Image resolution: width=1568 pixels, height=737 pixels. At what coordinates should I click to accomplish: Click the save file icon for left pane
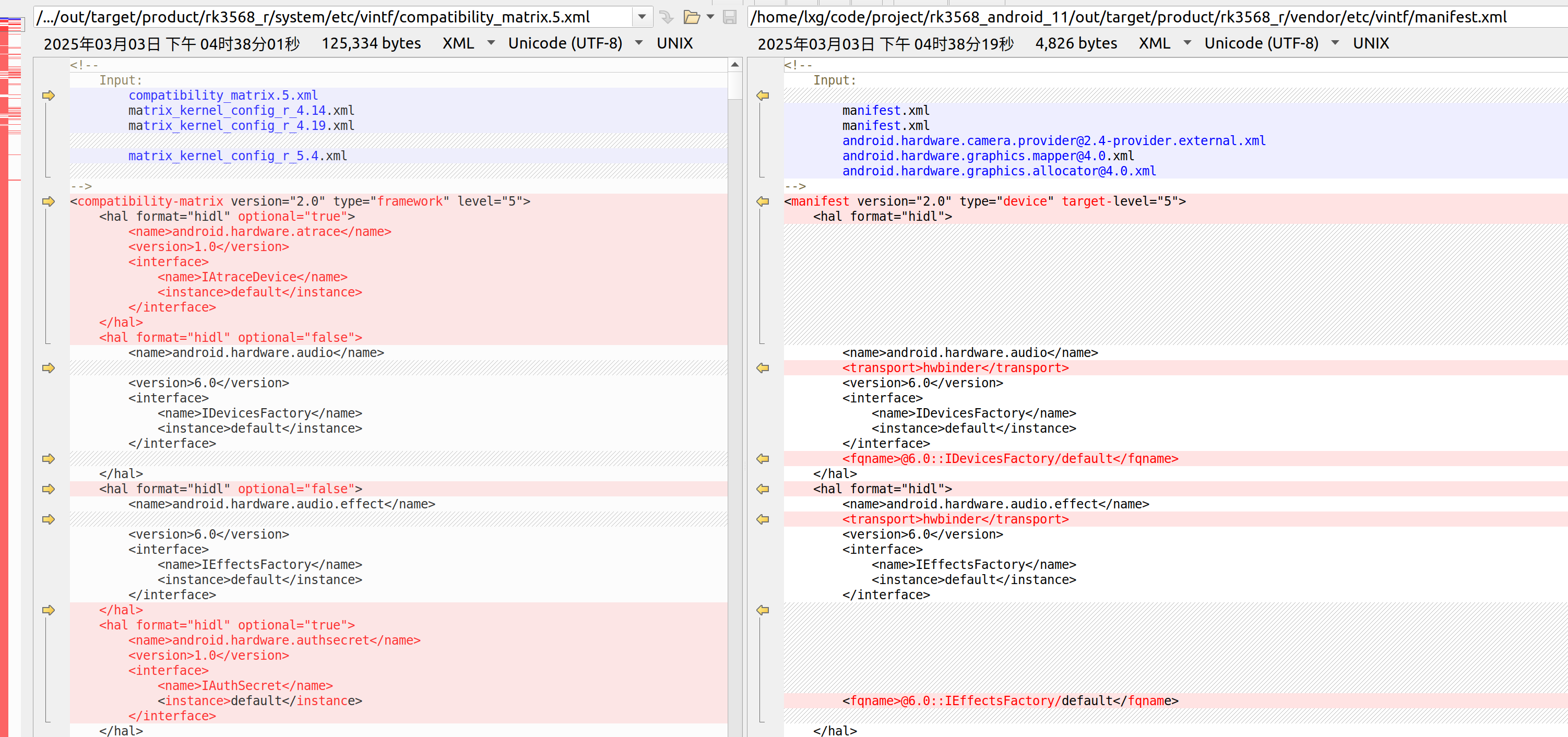click(730, 17)
